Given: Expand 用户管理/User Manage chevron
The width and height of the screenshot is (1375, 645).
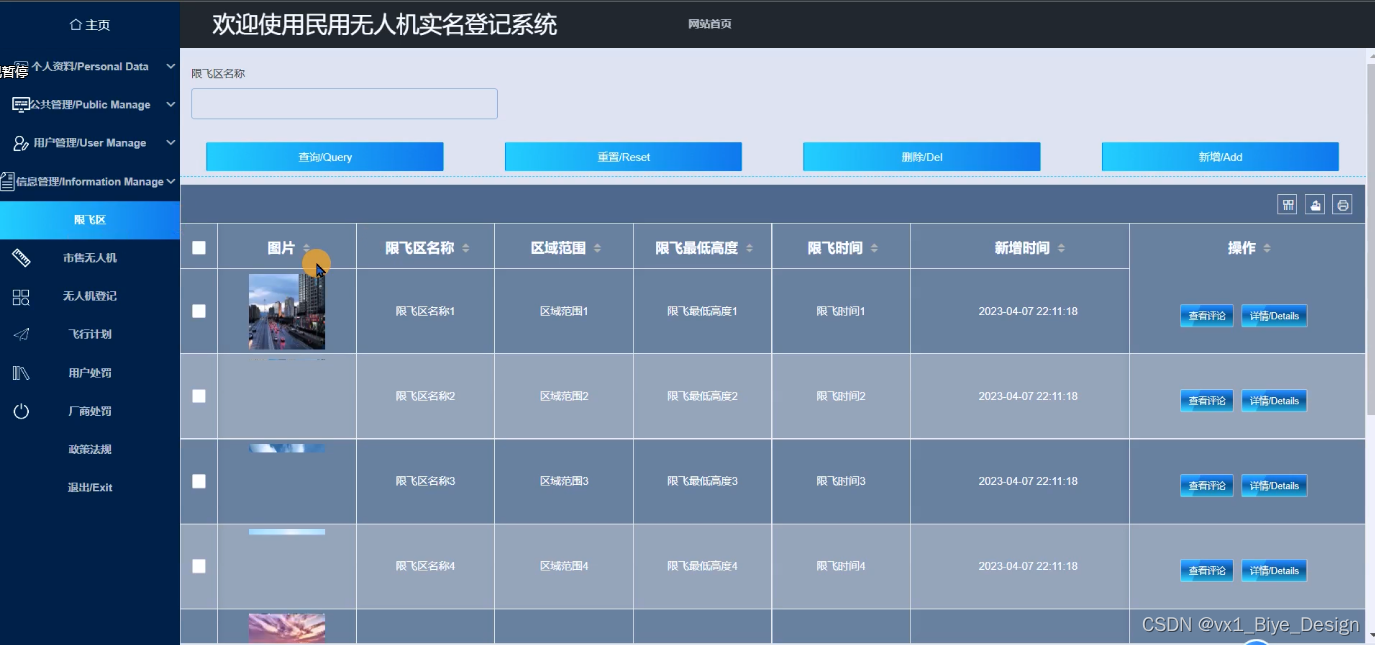Looking at the screenshot, I should pos(171,143).
